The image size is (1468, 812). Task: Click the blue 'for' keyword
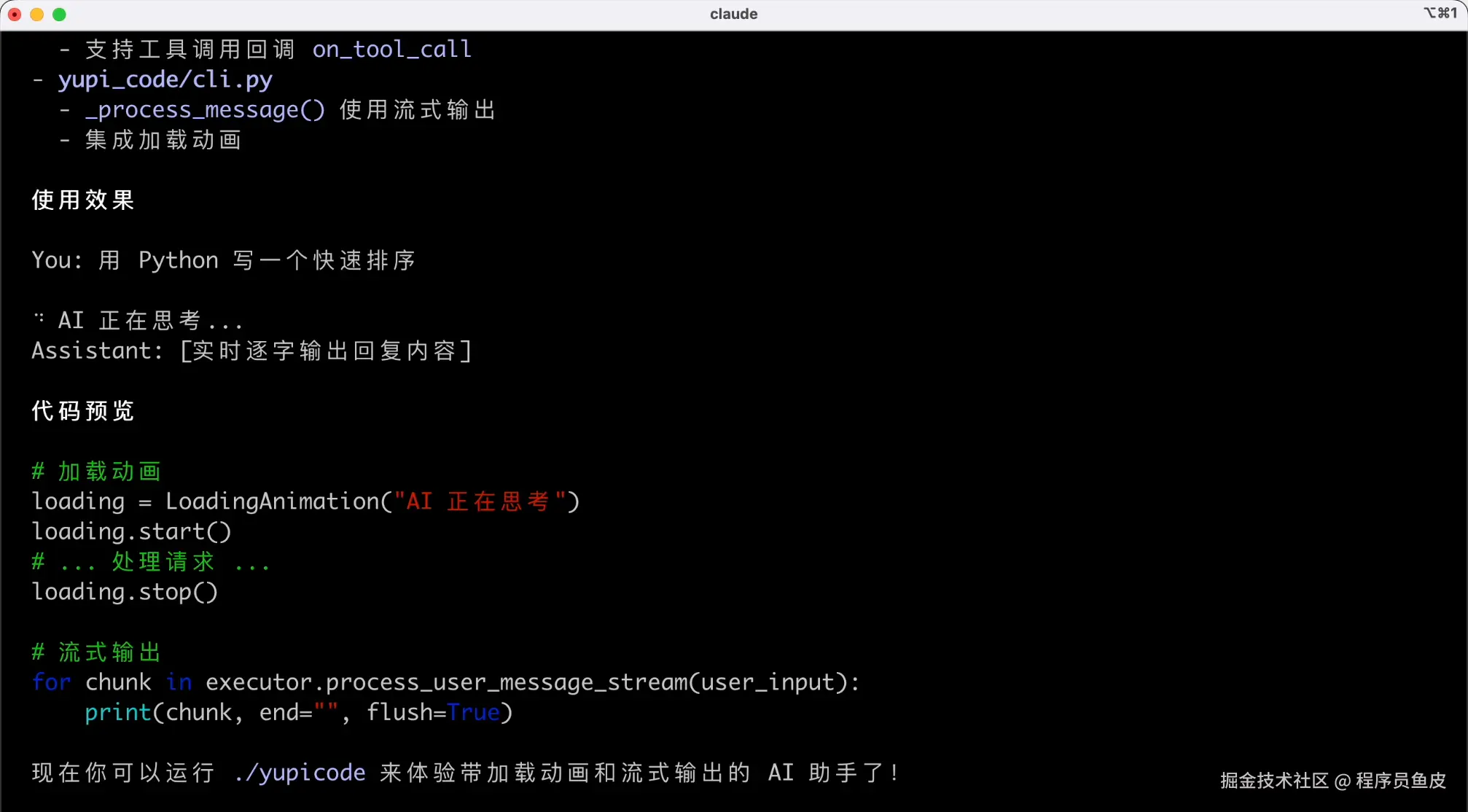tap(51, 682)
